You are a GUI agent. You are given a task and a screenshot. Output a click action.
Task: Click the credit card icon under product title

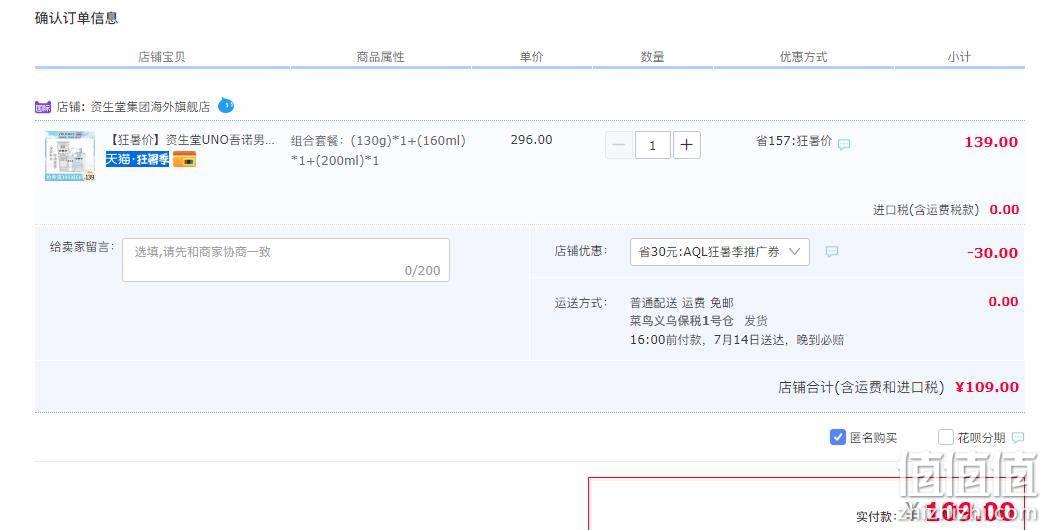click(x=184, y=159)
